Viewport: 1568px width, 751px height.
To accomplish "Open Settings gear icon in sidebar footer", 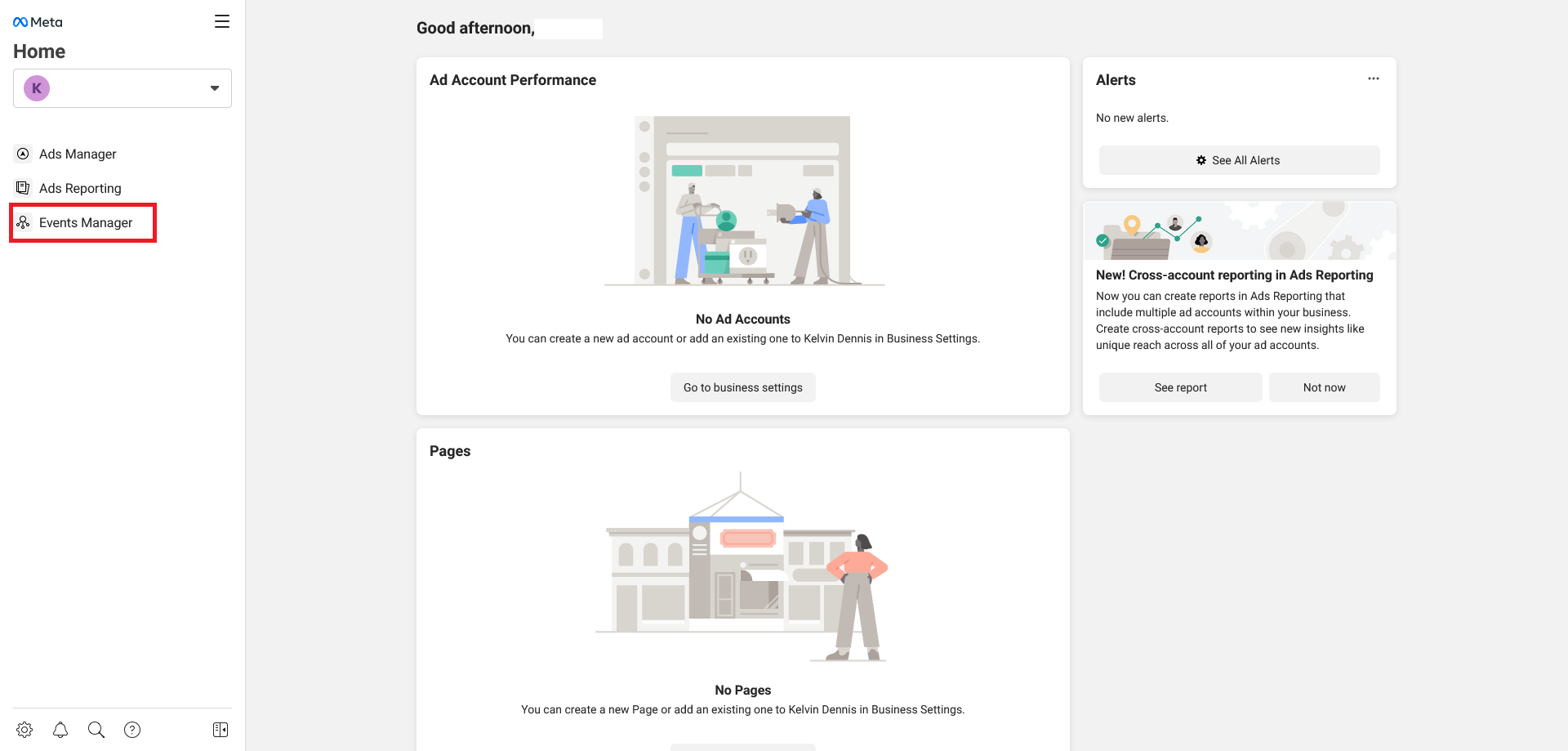I will tap(24, 730).
